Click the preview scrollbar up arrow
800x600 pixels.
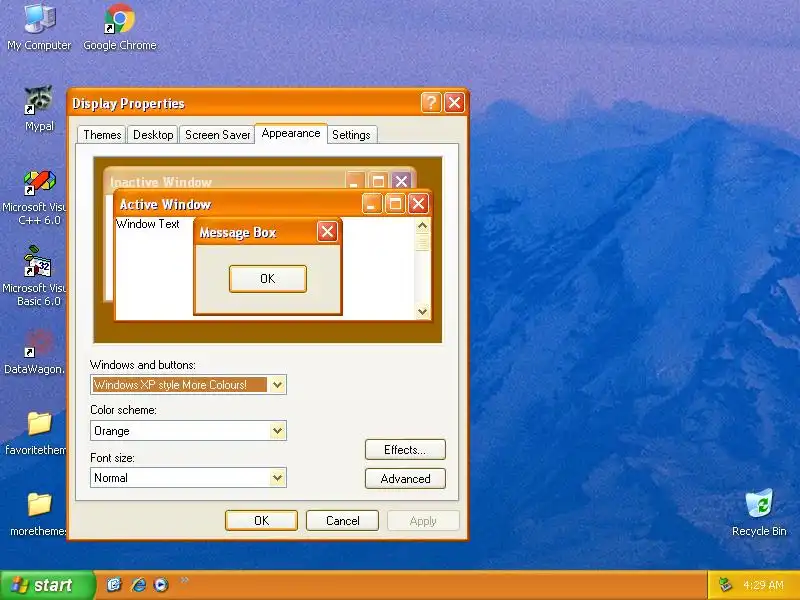tap(422, 225)
